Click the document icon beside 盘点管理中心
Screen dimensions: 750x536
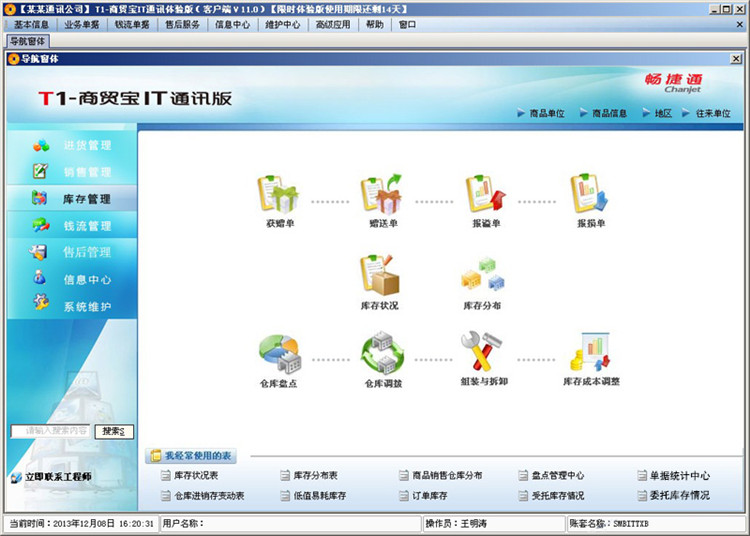(x=523, y=475)
